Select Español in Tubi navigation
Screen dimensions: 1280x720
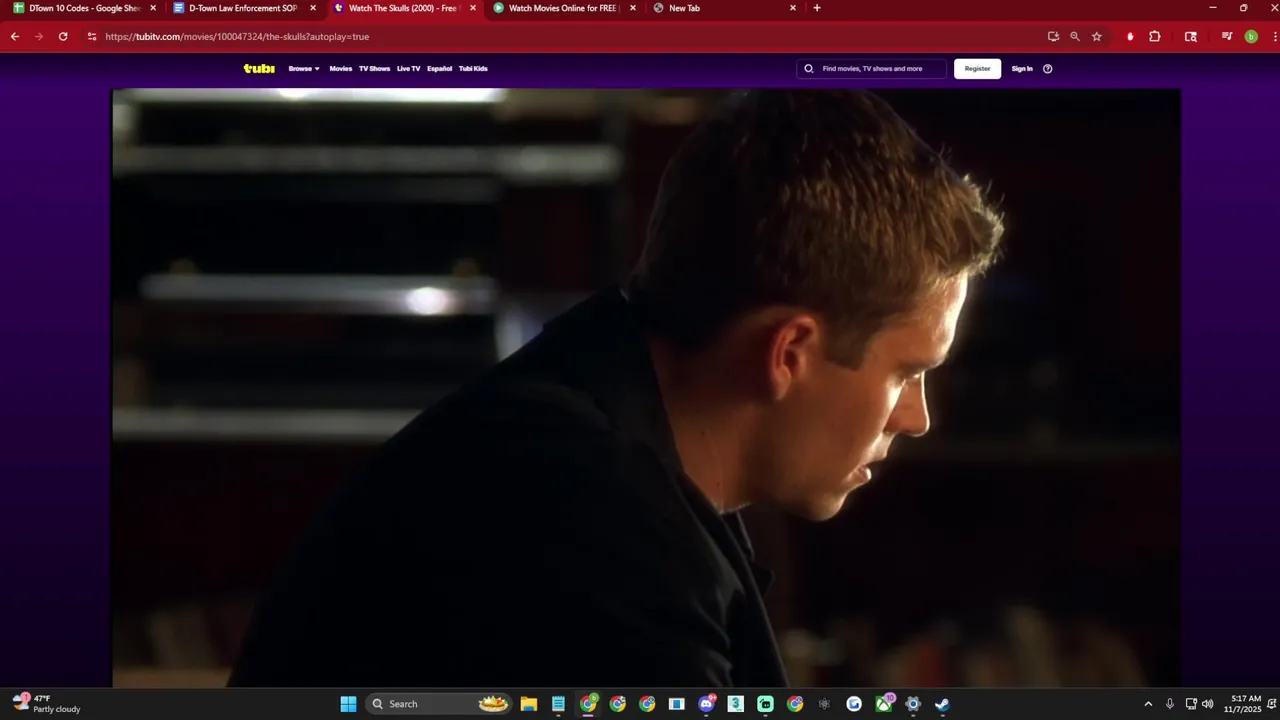440,69
